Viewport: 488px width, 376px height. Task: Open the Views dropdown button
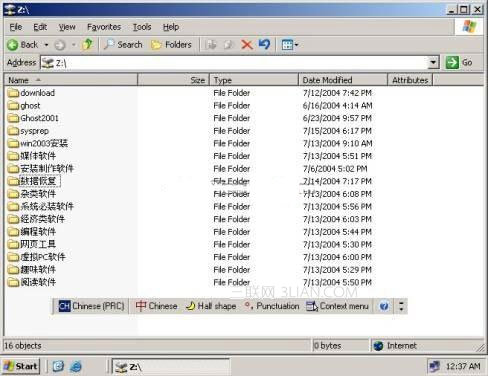[x=289, y=44]
